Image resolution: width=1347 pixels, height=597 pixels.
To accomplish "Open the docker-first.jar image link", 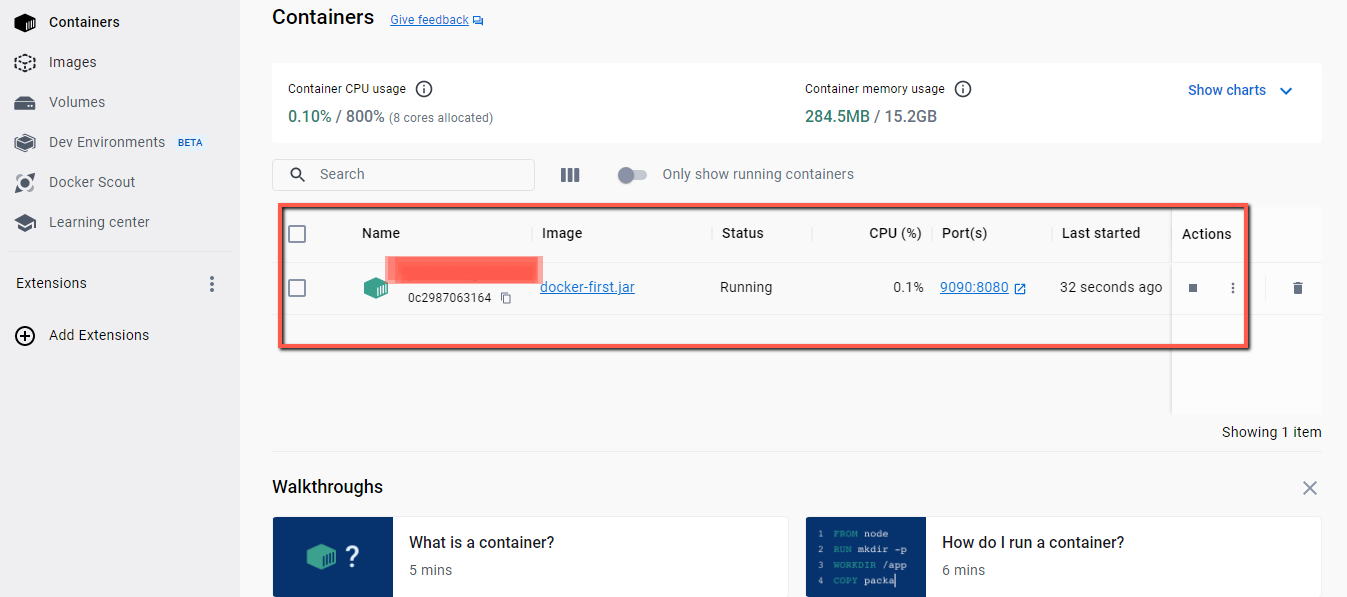I will click(587, 287).
